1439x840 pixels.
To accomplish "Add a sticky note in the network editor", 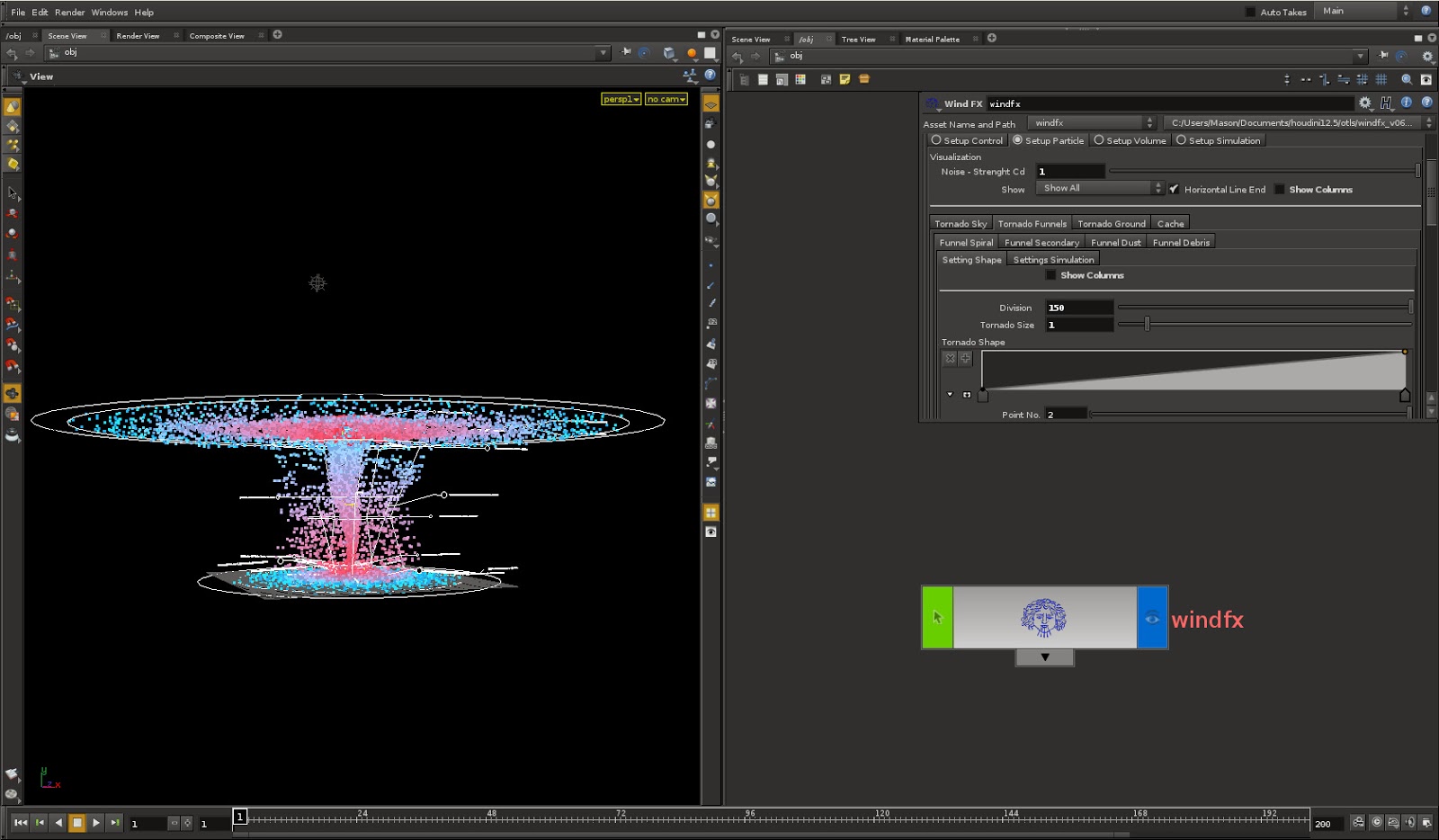I will click(x=845, y=80).
